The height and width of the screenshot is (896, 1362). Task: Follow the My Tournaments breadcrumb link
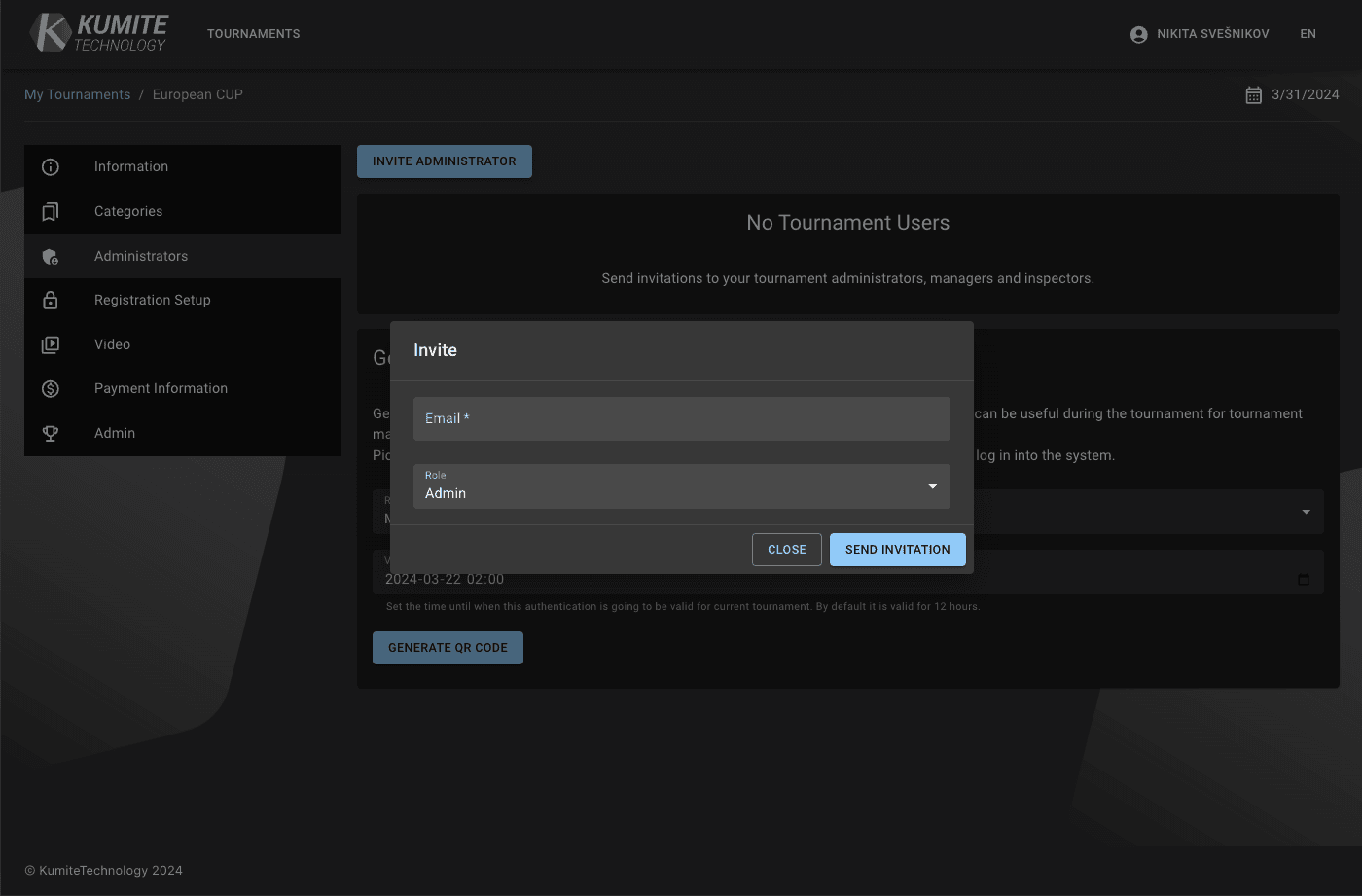[77, 93]
